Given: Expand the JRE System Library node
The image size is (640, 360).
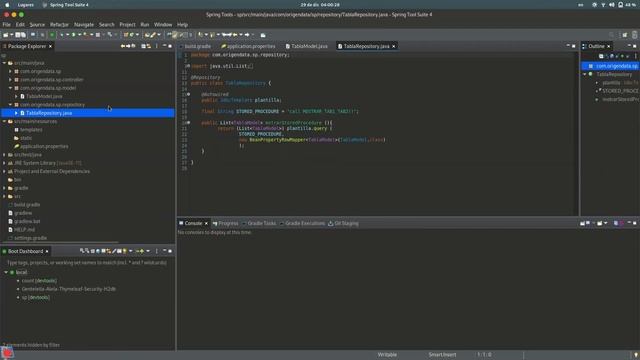Looking at the screenshot, I should tap(4, 163).
